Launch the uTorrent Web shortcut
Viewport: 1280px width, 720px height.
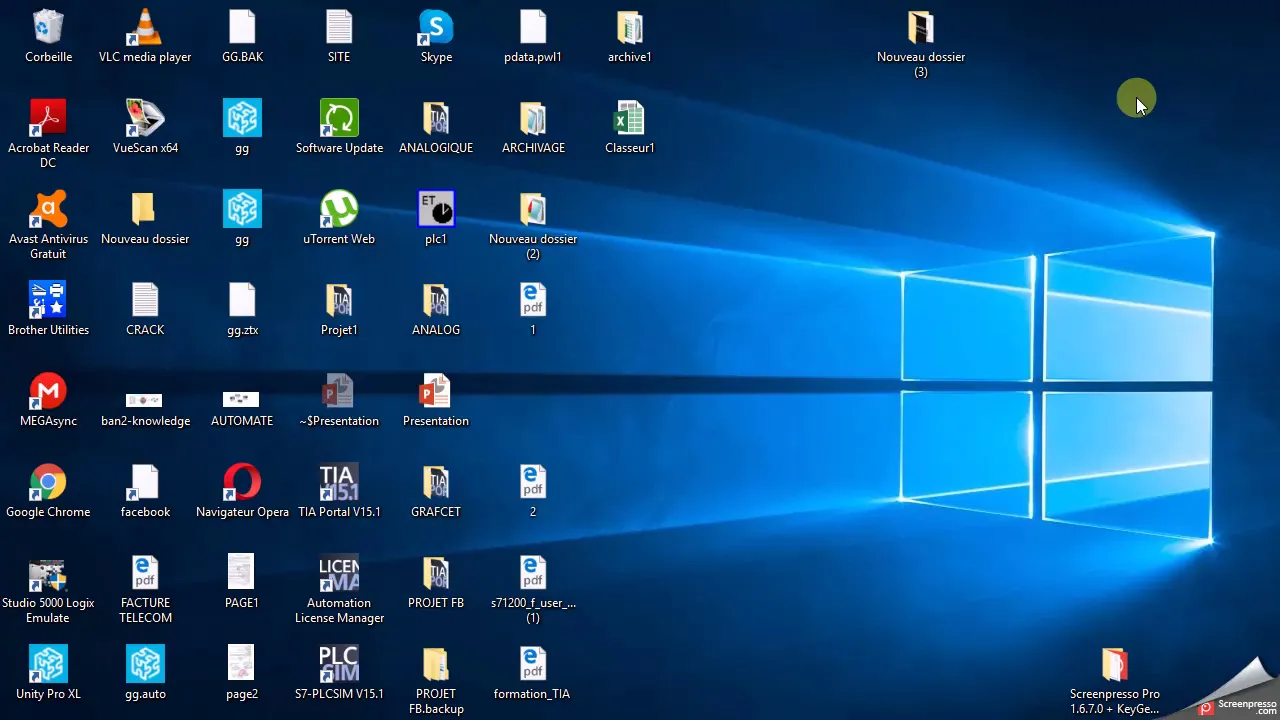click(x=339, y=210)
